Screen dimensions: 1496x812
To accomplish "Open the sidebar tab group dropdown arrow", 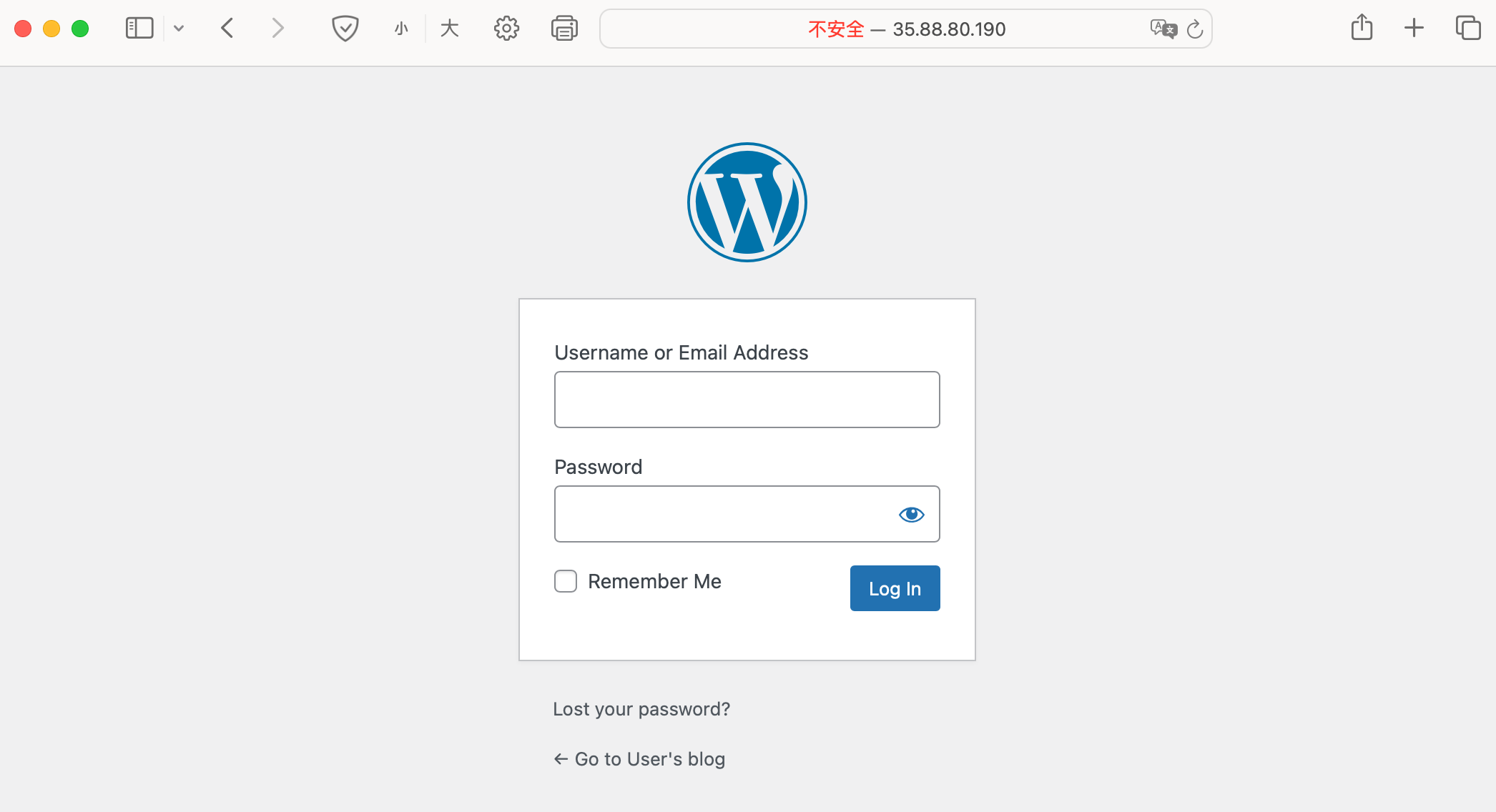I will [x=179, y=29].
